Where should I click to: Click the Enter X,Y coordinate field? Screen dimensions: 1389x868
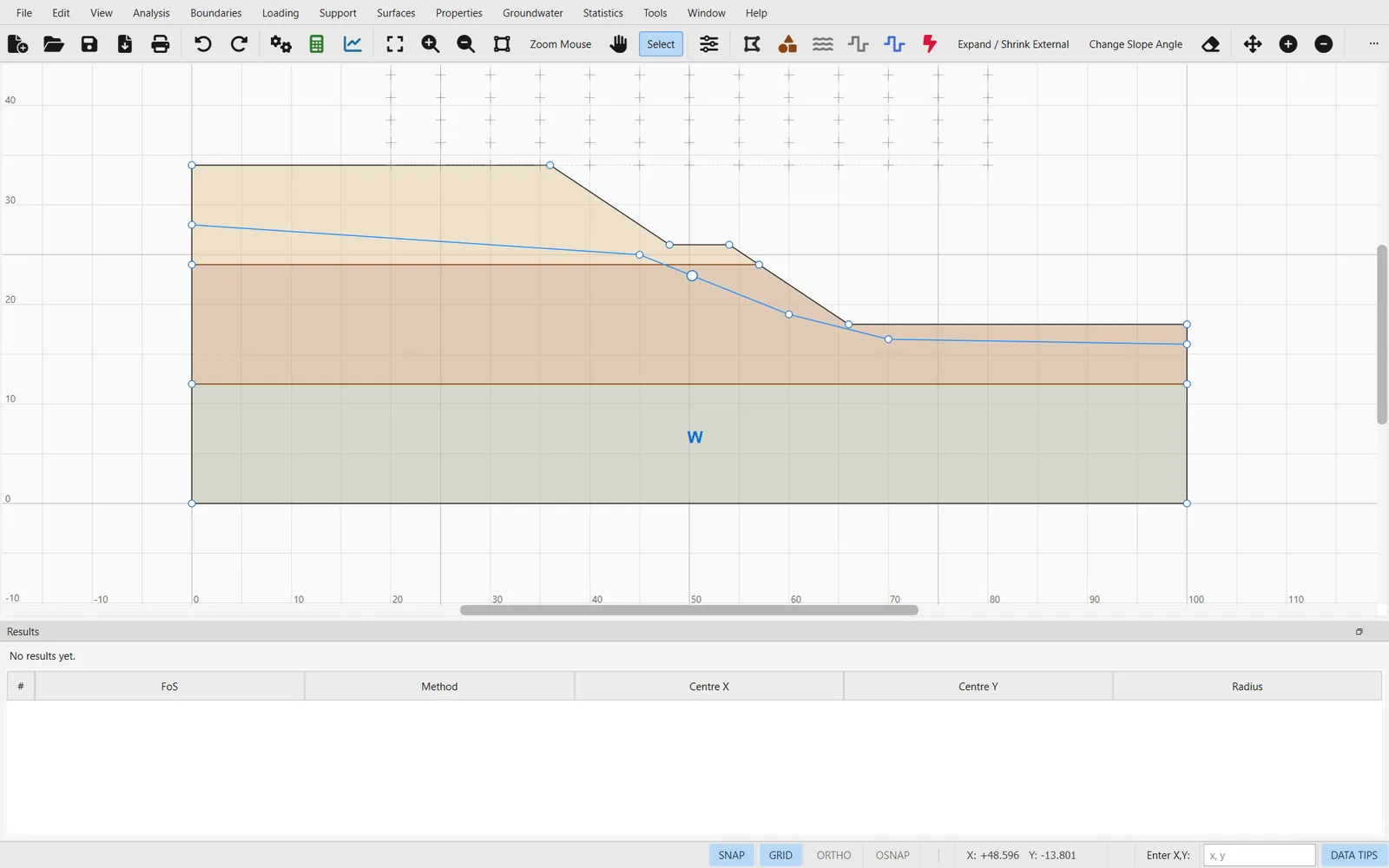click(1259, 855)
